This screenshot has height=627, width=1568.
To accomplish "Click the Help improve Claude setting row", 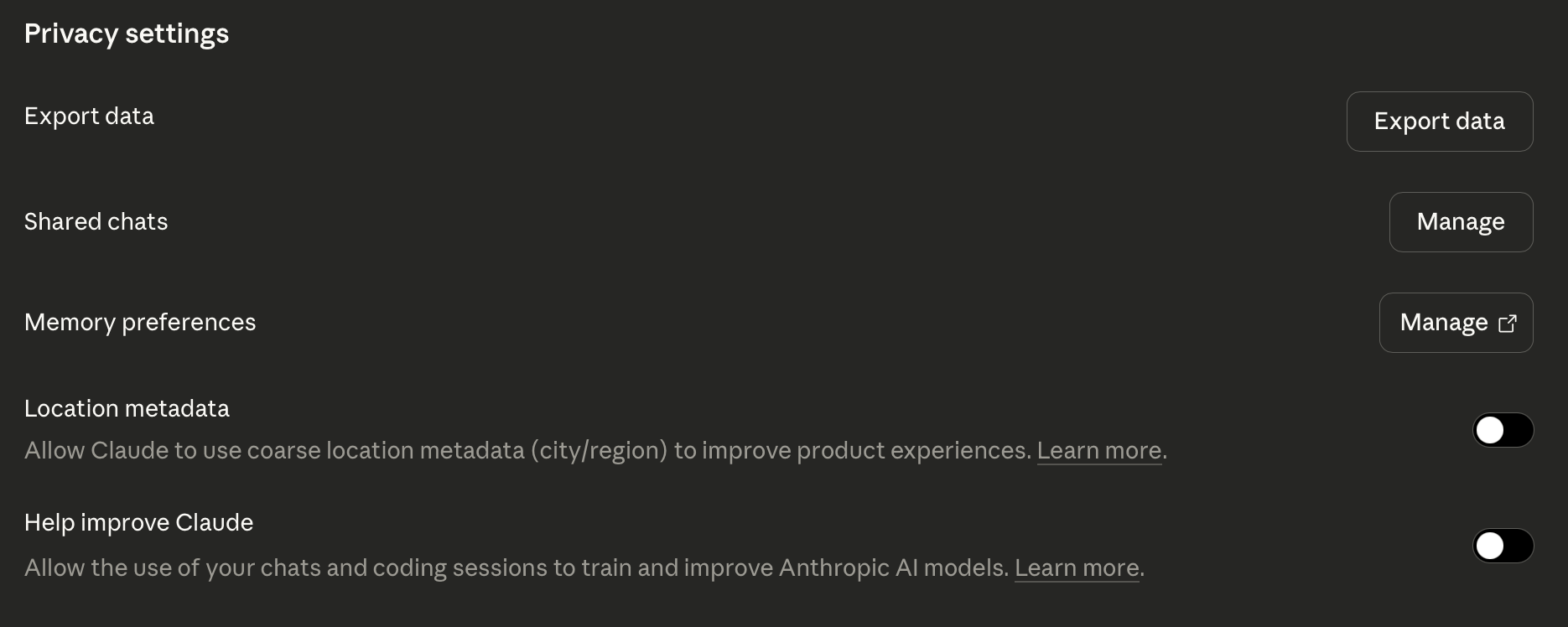I will [x=138, y=522].
